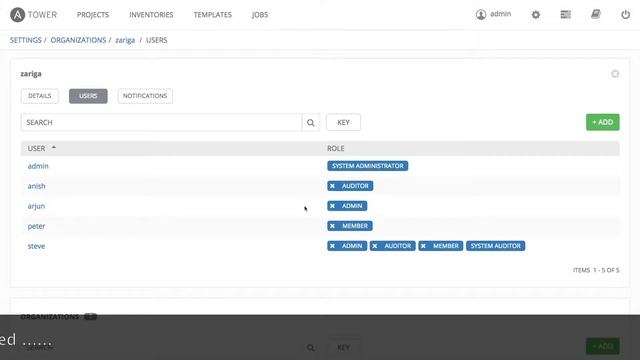Click the power logout icon

[625, 15]
